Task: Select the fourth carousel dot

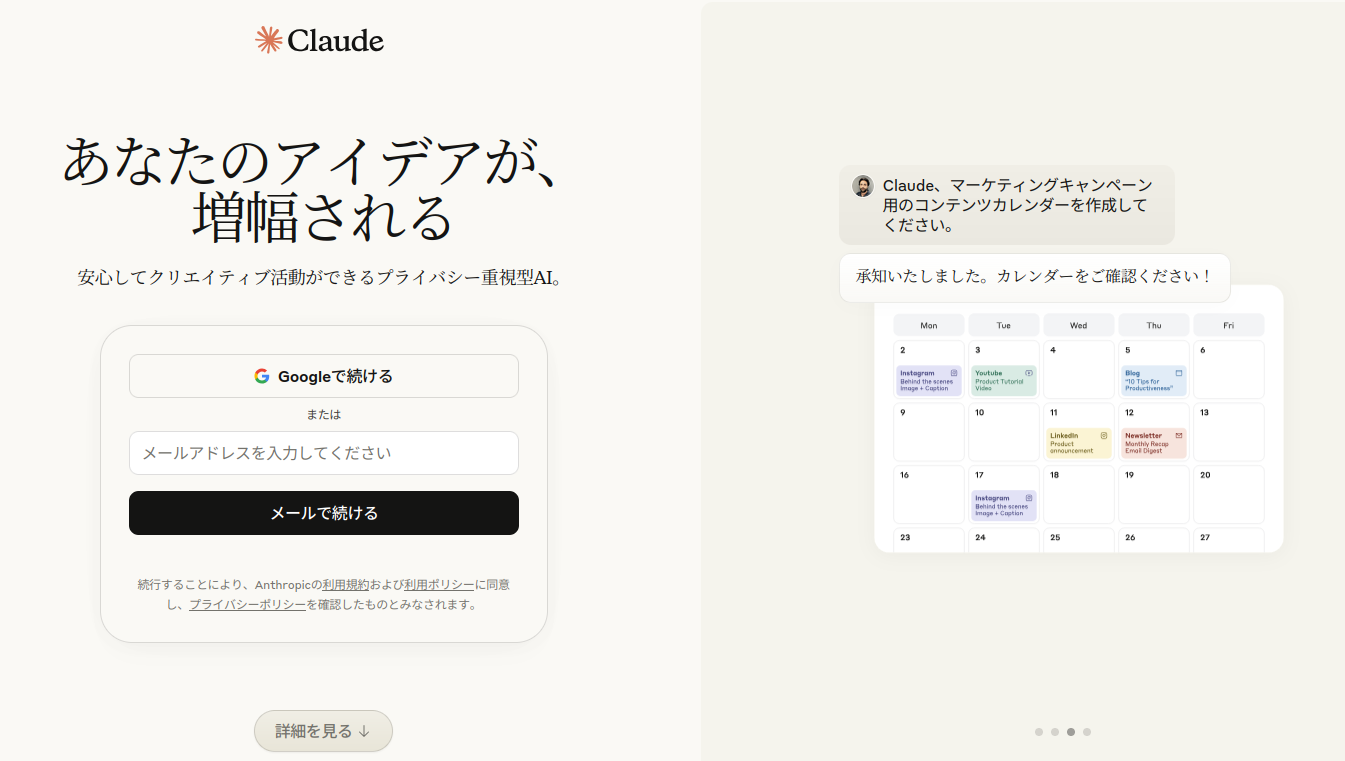Action: (1087, 732)
